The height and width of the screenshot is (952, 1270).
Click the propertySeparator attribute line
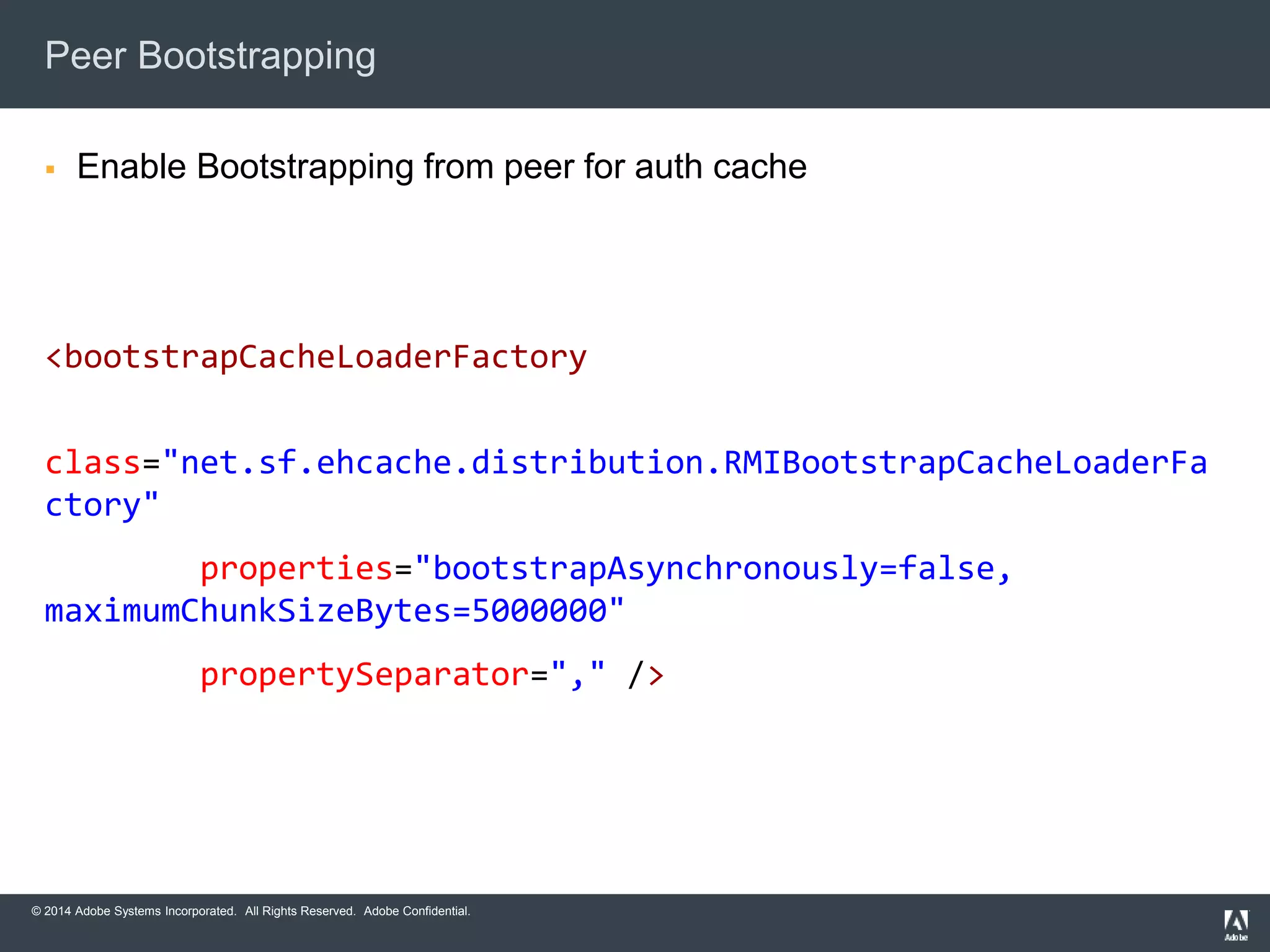point(432,674)
